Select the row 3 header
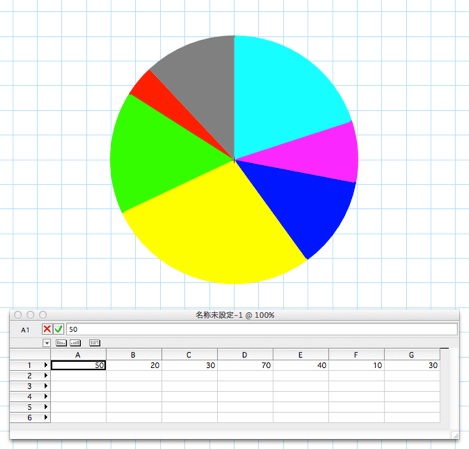 click(30, 386)
